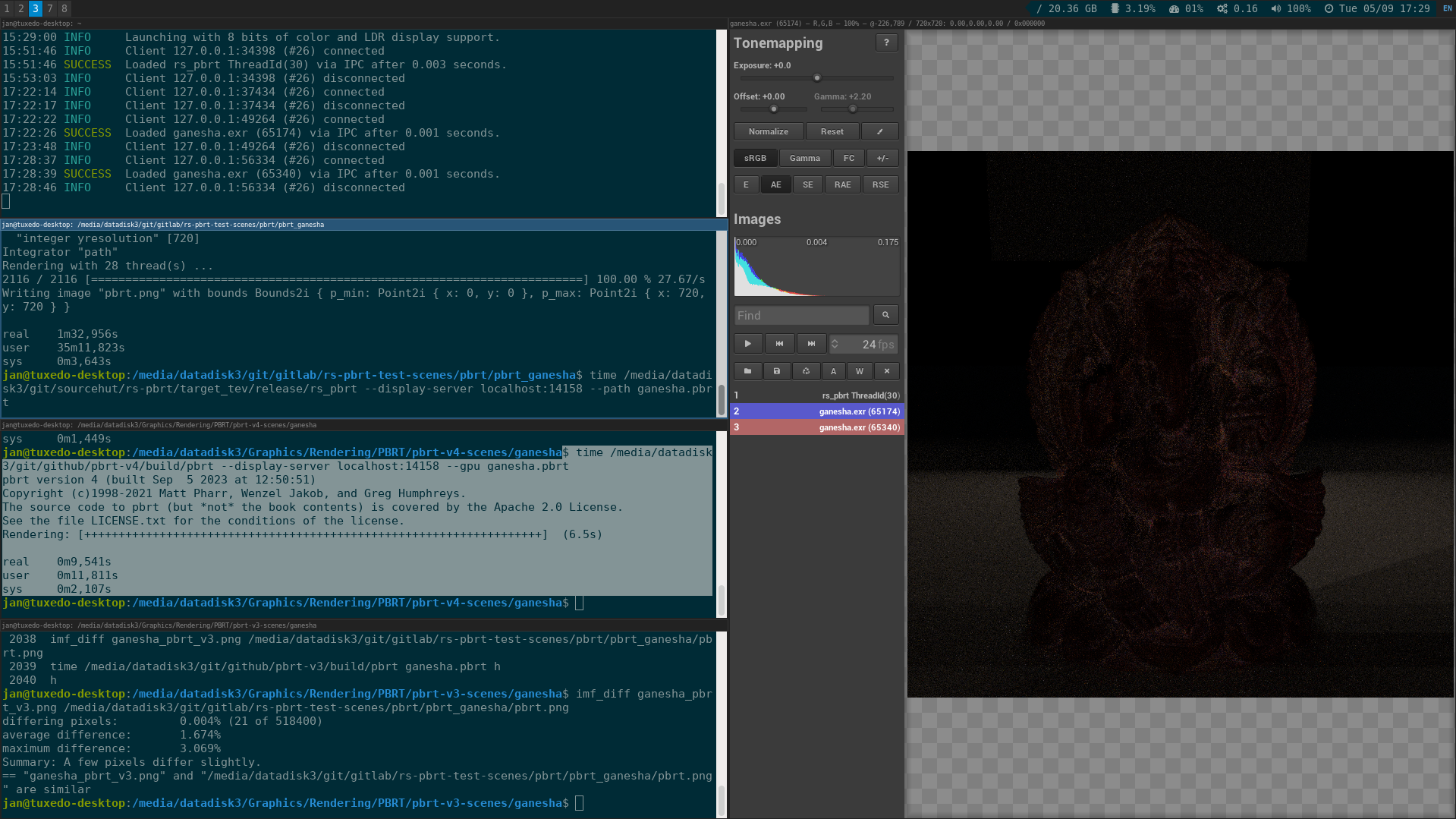
Task: Click the fps stepper arrows
Action: pyautogui.click(x=835, y=345)
